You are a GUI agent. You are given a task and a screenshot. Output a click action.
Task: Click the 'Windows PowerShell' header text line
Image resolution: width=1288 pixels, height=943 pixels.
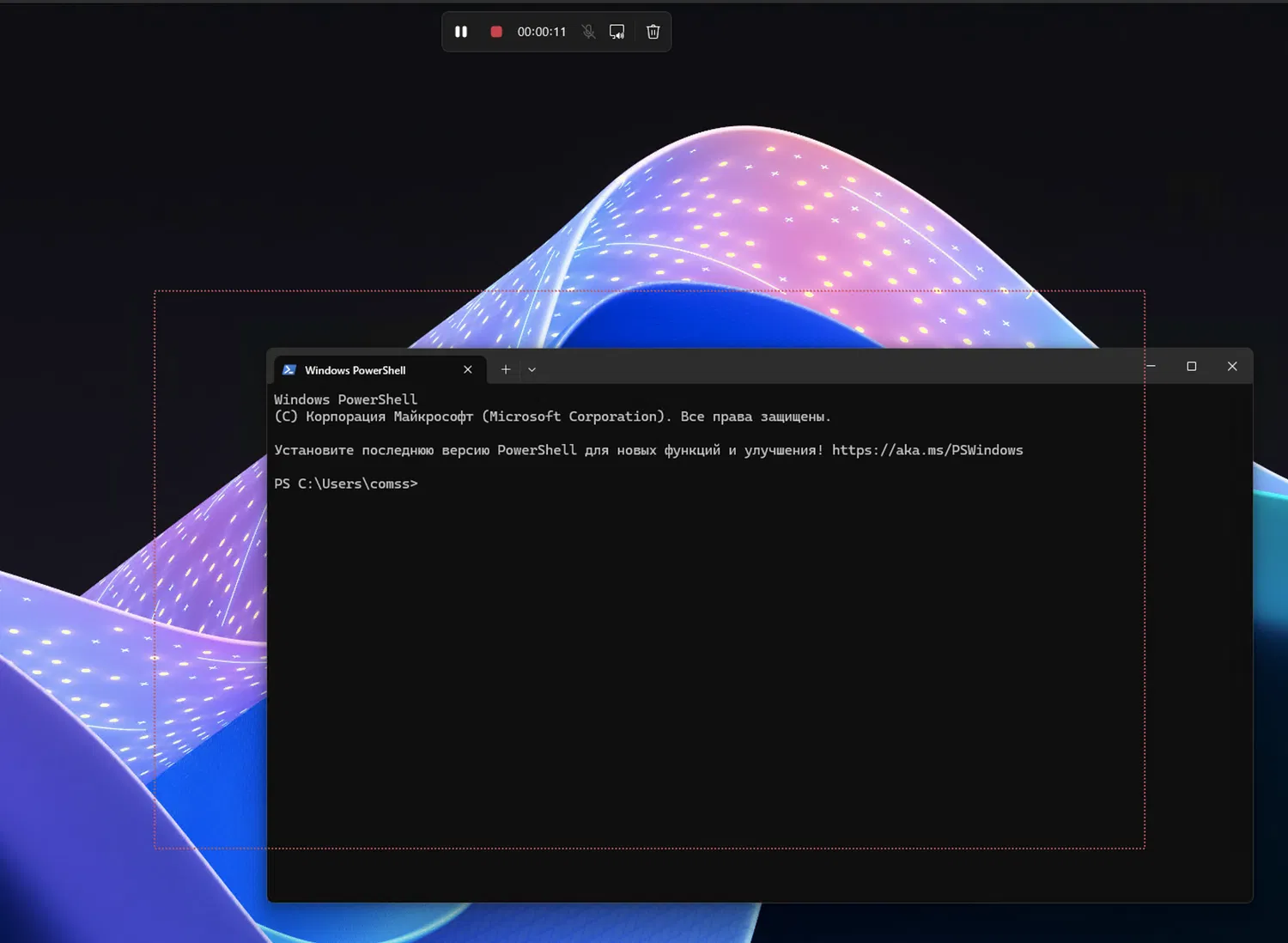pyautogui.click(x=346, y=399)
